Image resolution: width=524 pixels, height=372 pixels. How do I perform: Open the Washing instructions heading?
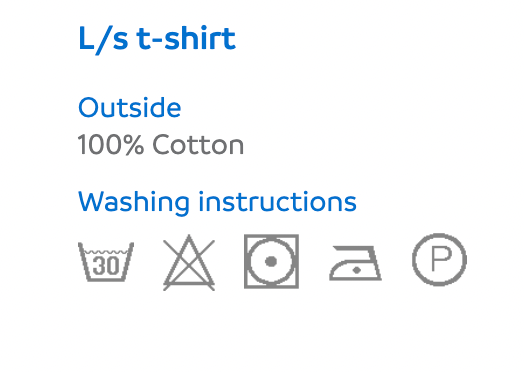tap(217, 202)
